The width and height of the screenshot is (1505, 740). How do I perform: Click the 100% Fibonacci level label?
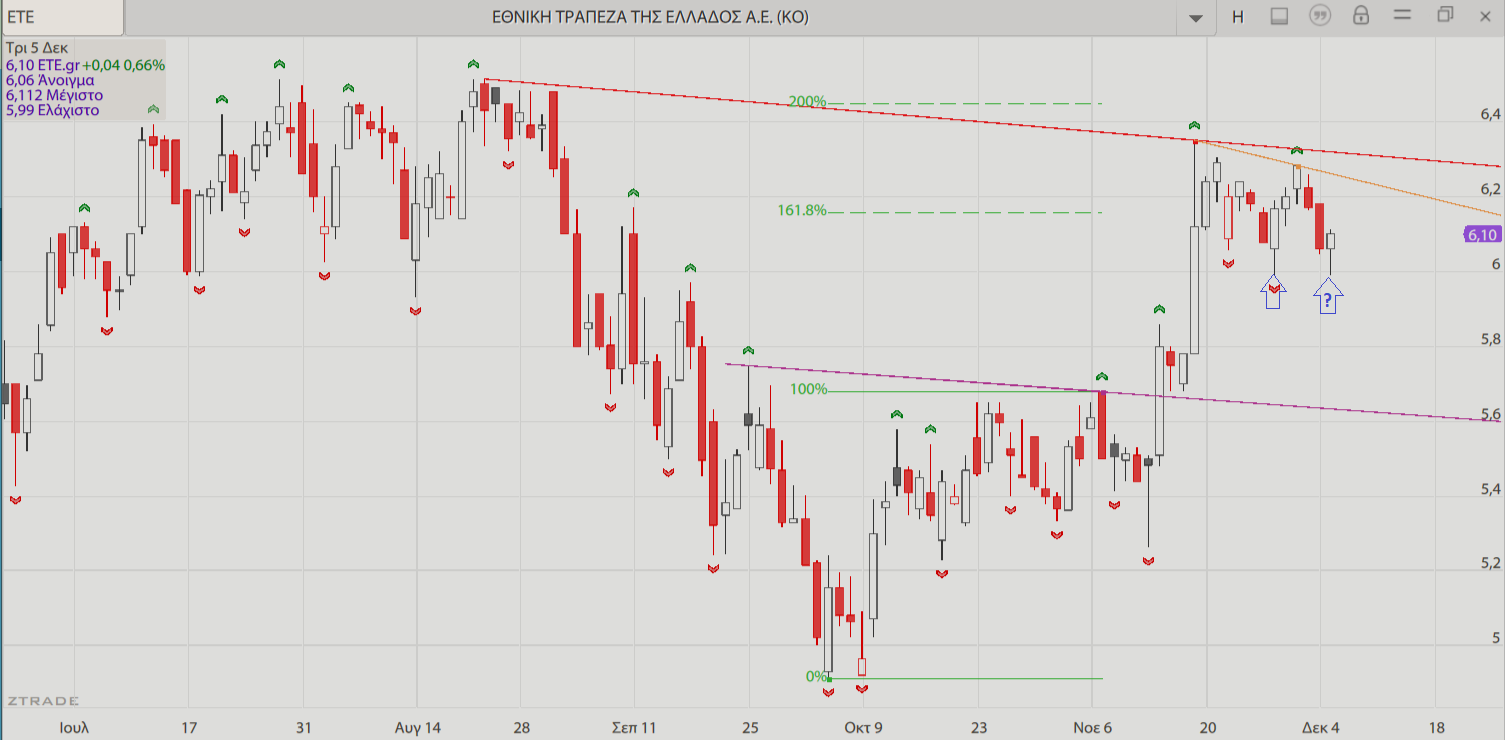pos(809,389)
